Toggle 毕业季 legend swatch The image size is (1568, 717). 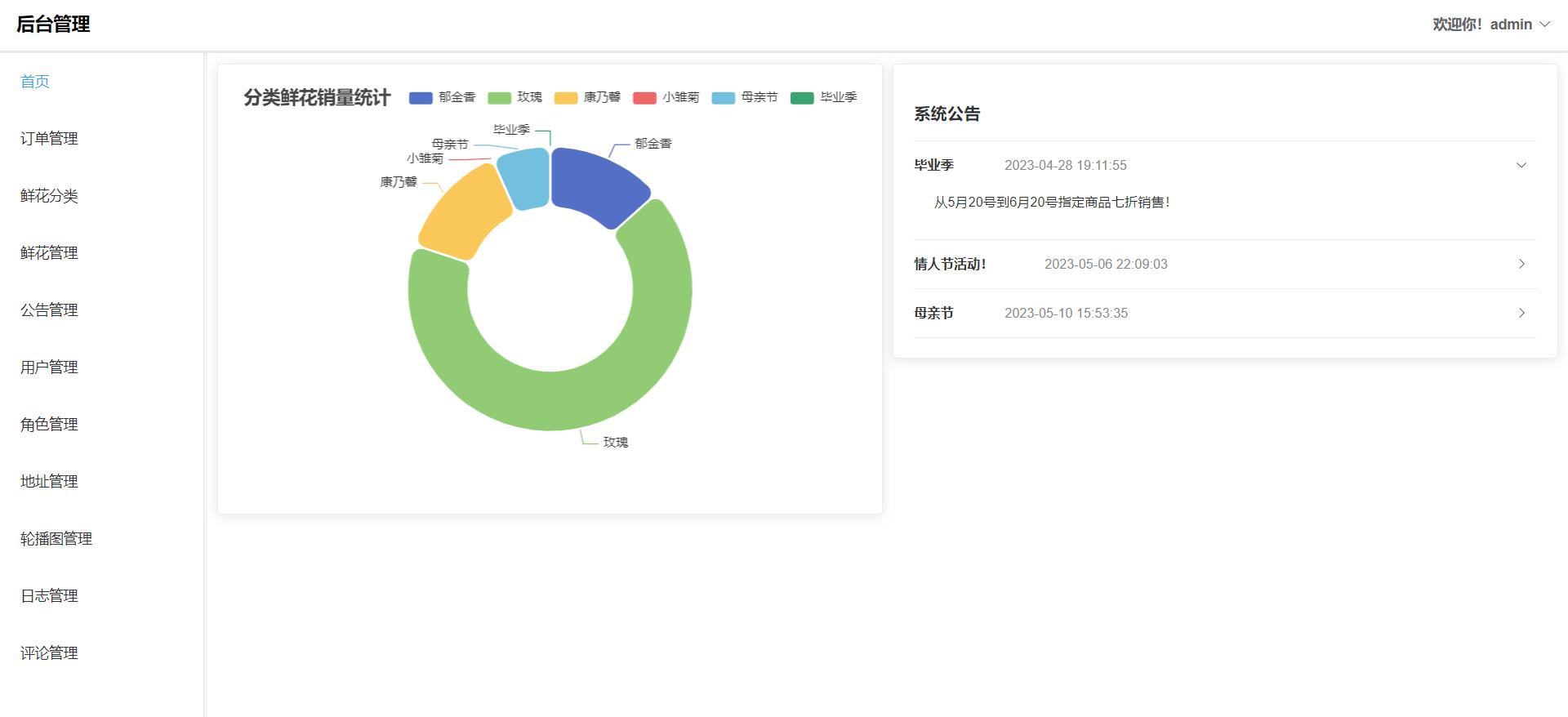[802, 98]
